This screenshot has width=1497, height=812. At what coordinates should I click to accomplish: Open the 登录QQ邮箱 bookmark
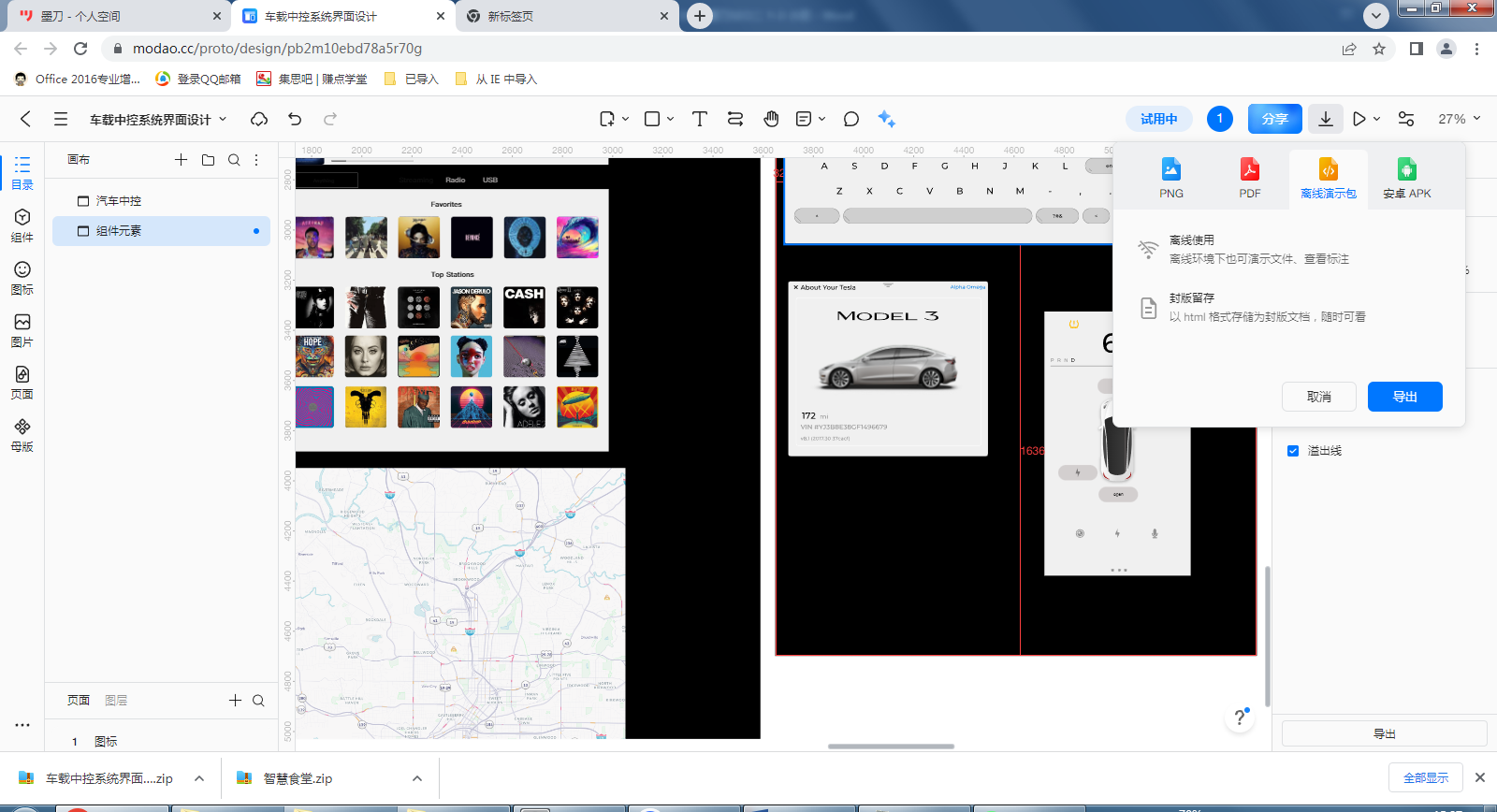coord(198,79)
